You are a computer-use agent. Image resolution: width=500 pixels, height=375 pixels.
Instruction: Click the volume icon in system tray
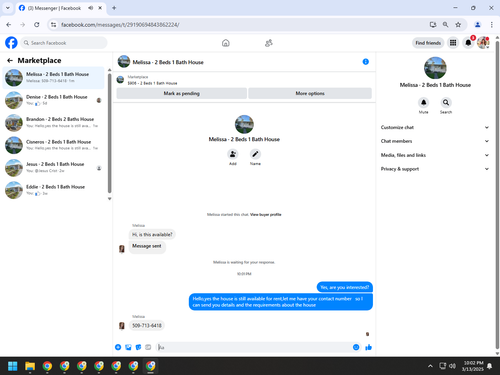click(x=452, y=366)
